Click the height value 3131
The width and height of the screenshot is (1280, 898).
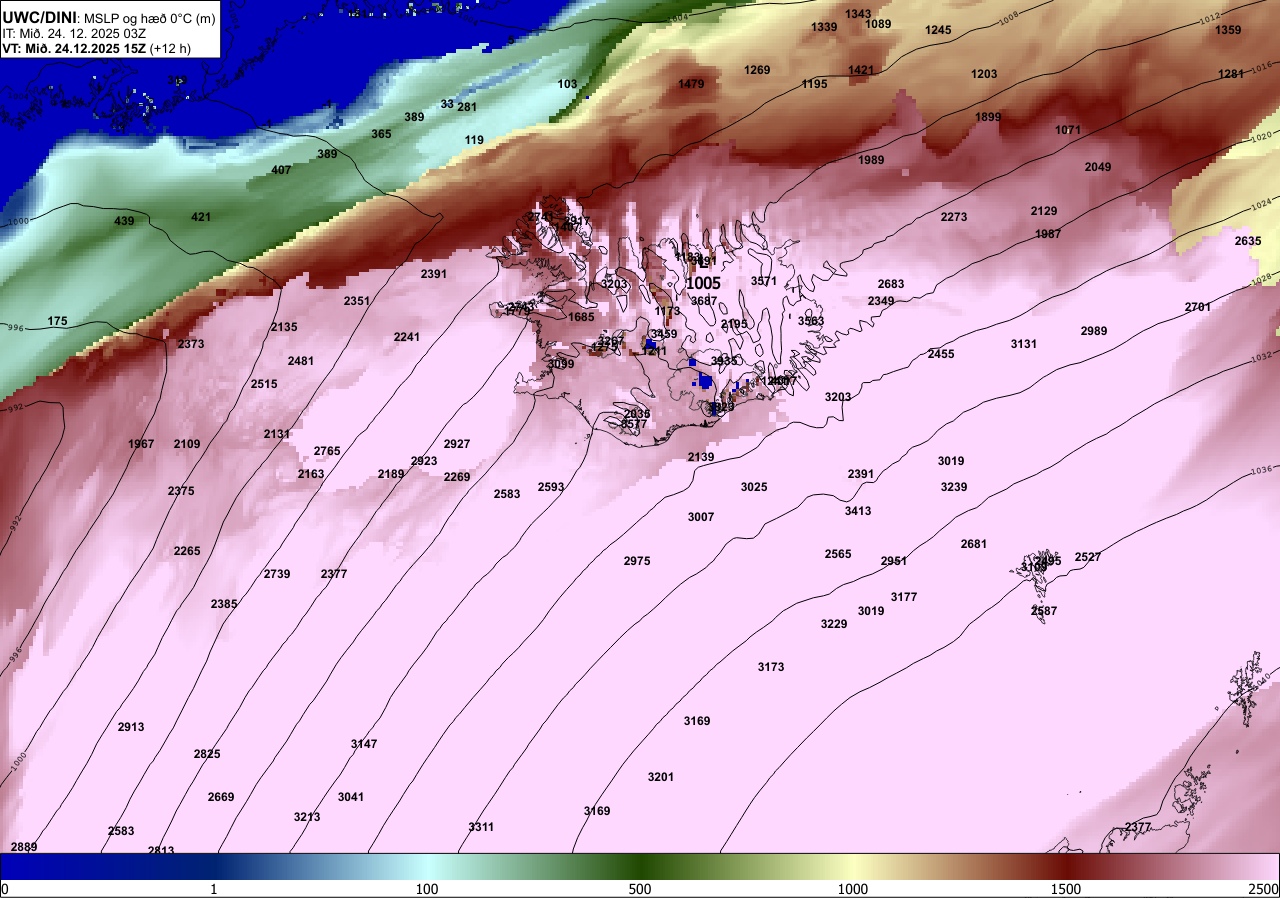click(x=1024, y=344)
